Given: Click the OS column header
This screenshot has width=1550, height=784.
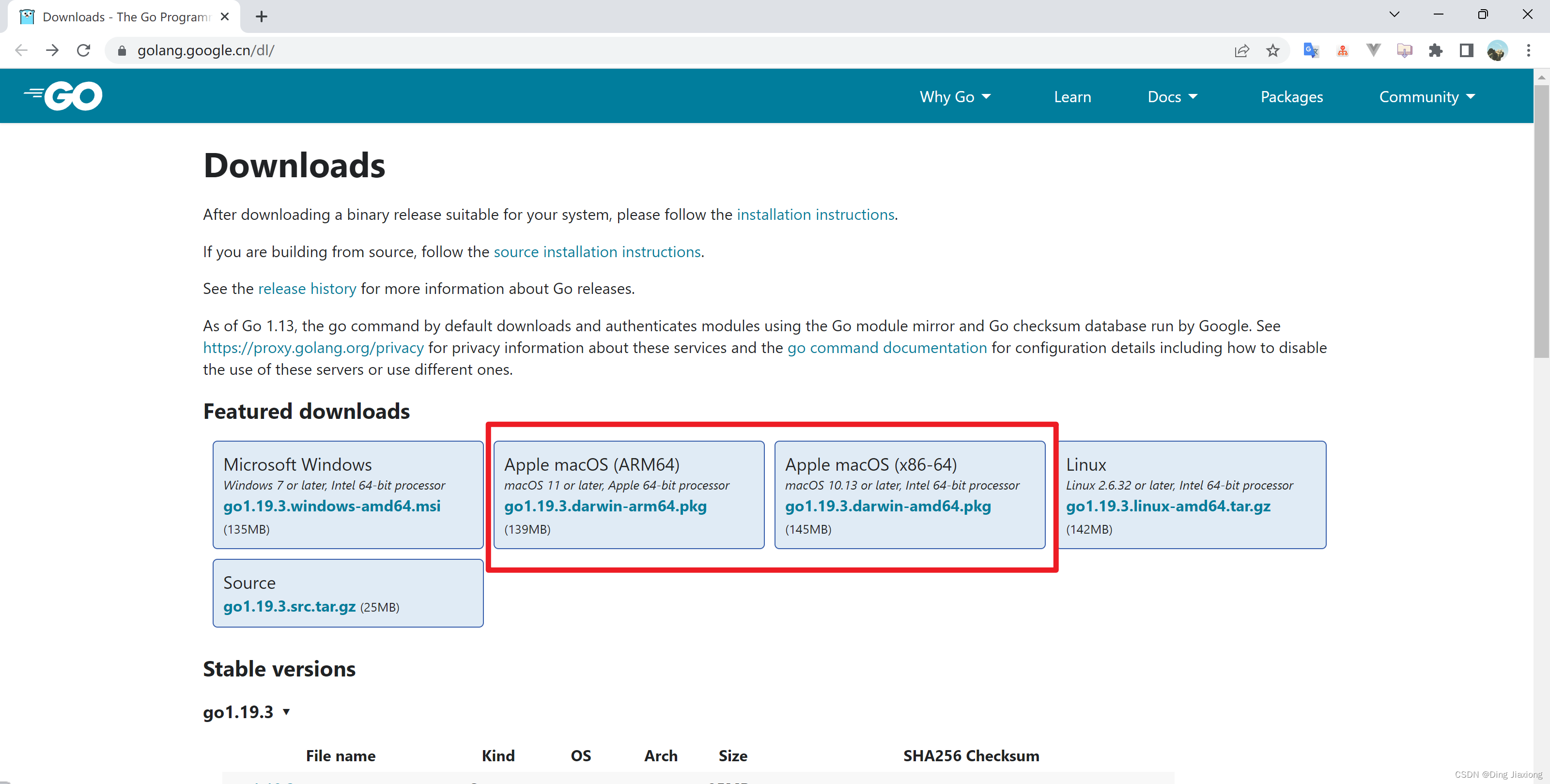Looking at the screenshot, I should 581,756.
